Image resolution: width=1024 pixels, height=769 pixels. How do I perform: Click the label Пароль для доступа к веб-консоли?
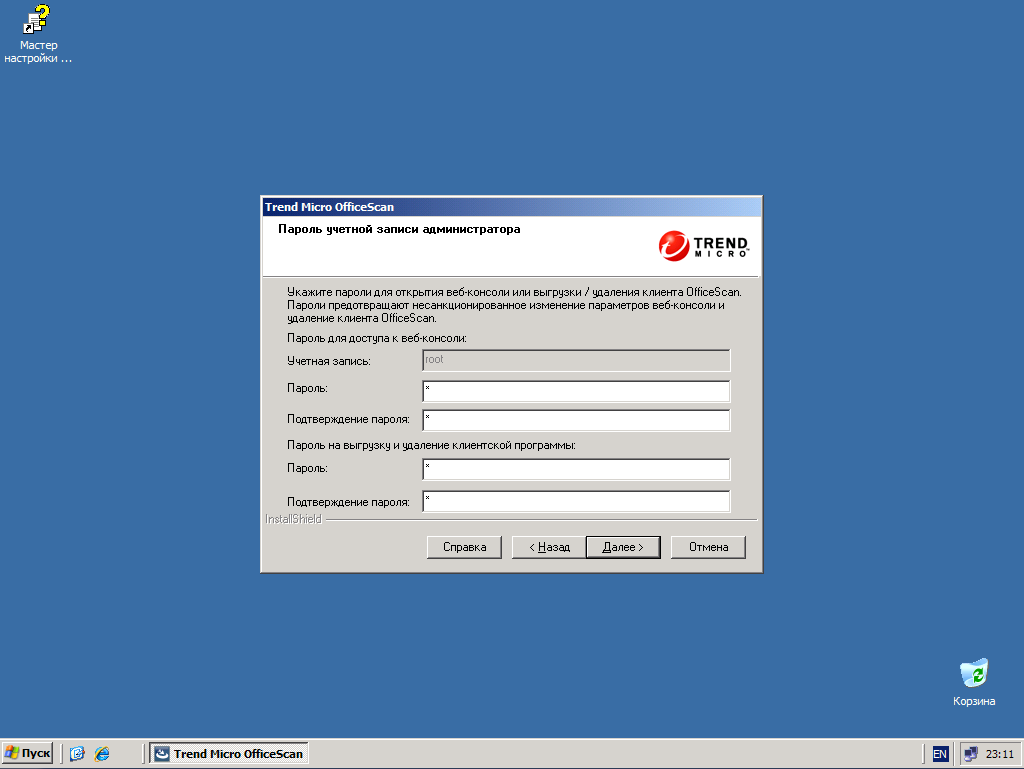tap(377, 338)
